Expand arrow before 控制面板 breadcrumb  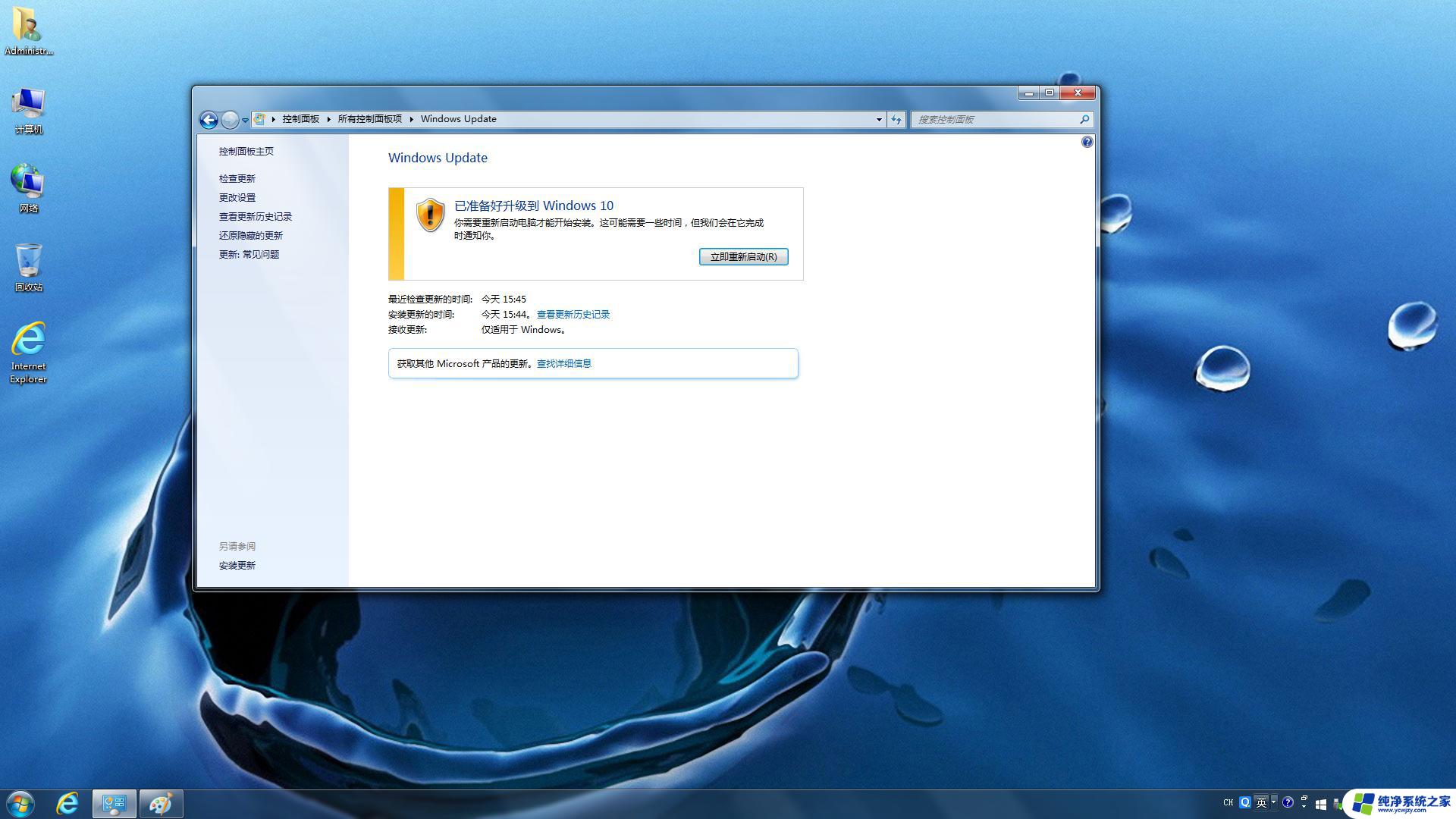273,119
